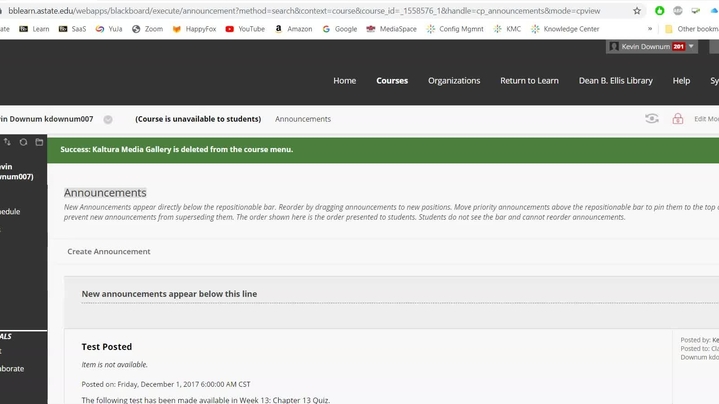Viewport: 719px width, 404px height.
Task: Open the Help tab
Action: [x=681, y=81]
